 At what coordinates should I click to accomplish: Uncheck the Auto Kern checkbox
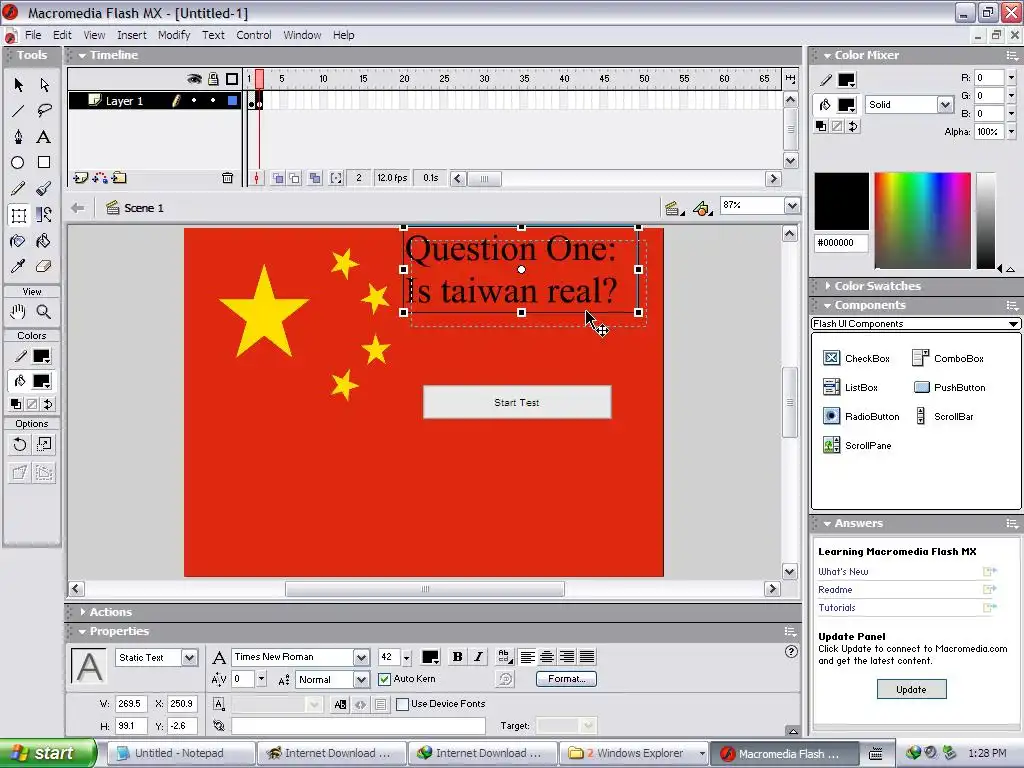(385, 679)
